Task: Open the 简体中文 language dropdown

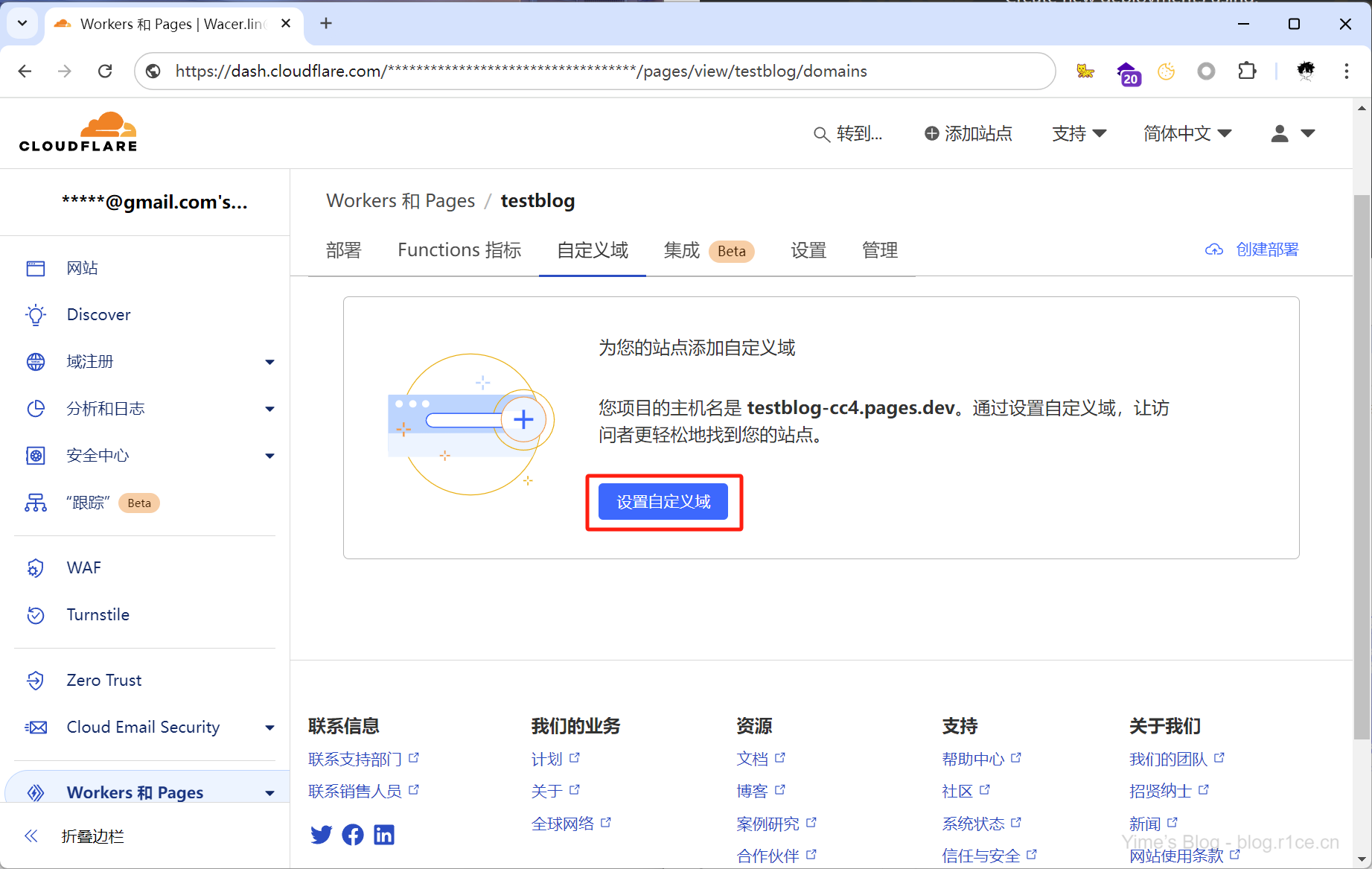Action: pyautogui.click(x=1187, y=133)
